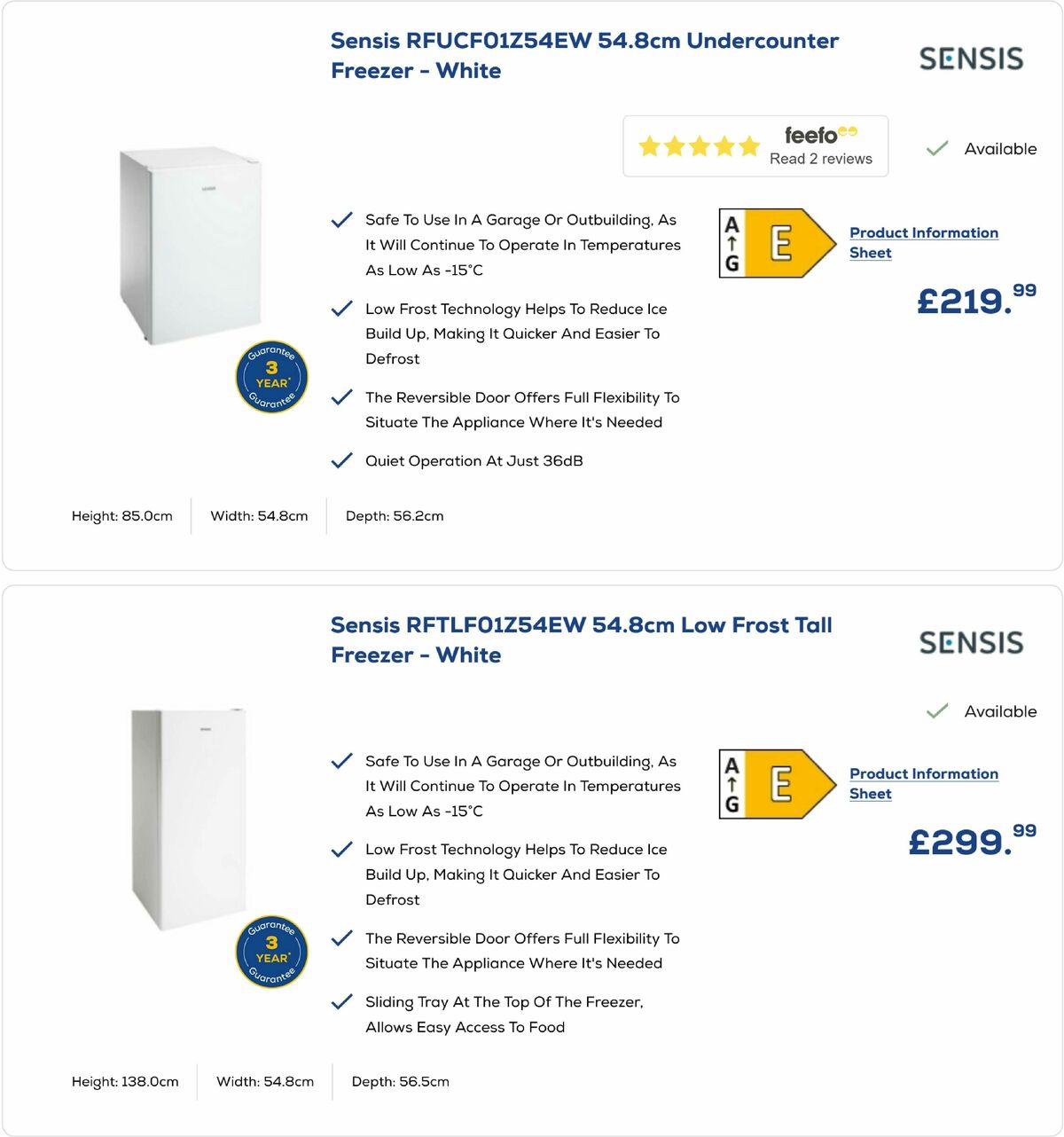Click the energy label on the tall freezer
The width and height of the screenshot is (1064, 1137).
point(776,783)
